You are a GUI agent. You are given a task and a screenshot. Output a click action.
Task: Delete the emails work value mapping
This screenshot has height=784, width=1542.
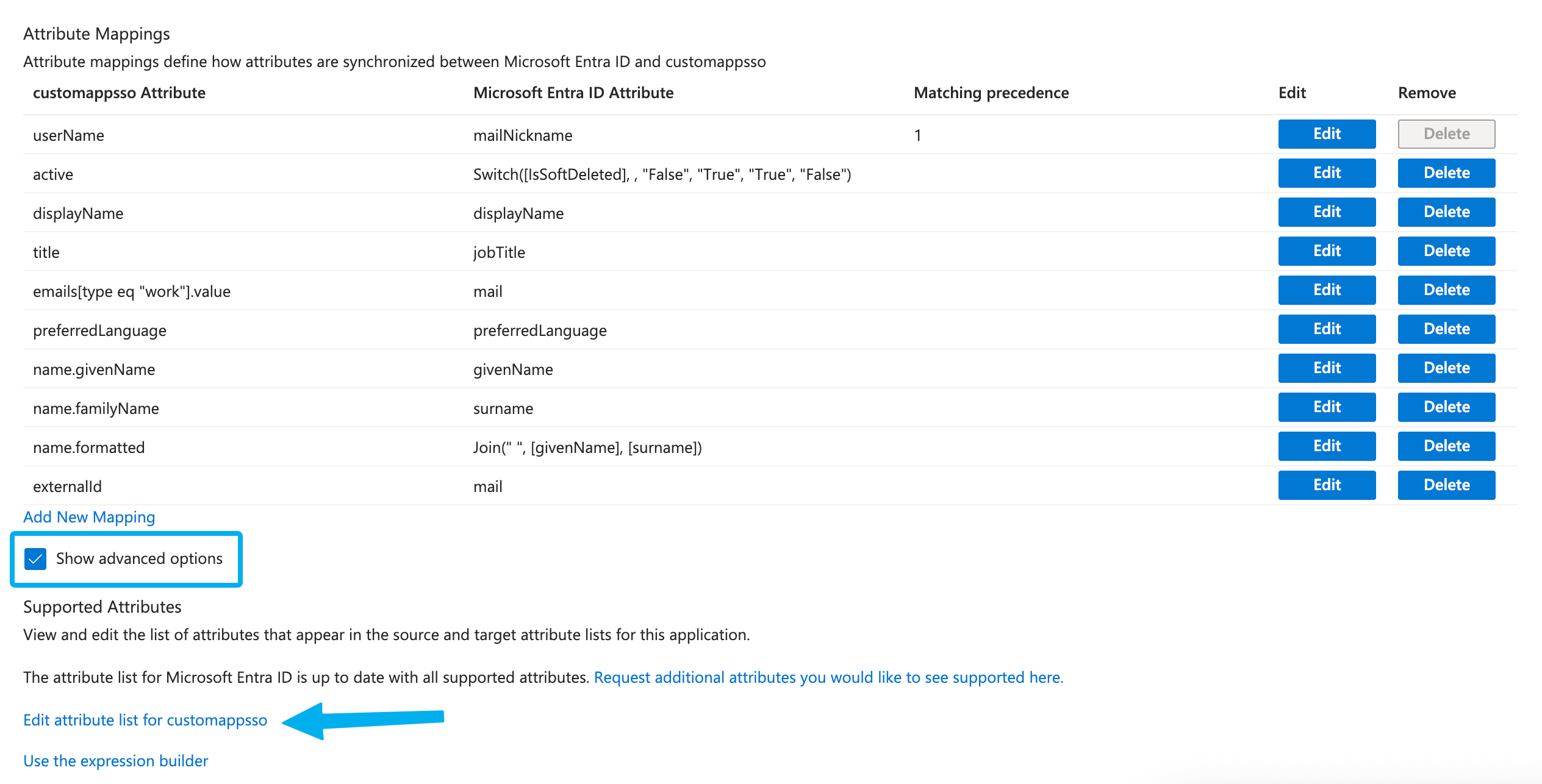[x=1446, y=290]
